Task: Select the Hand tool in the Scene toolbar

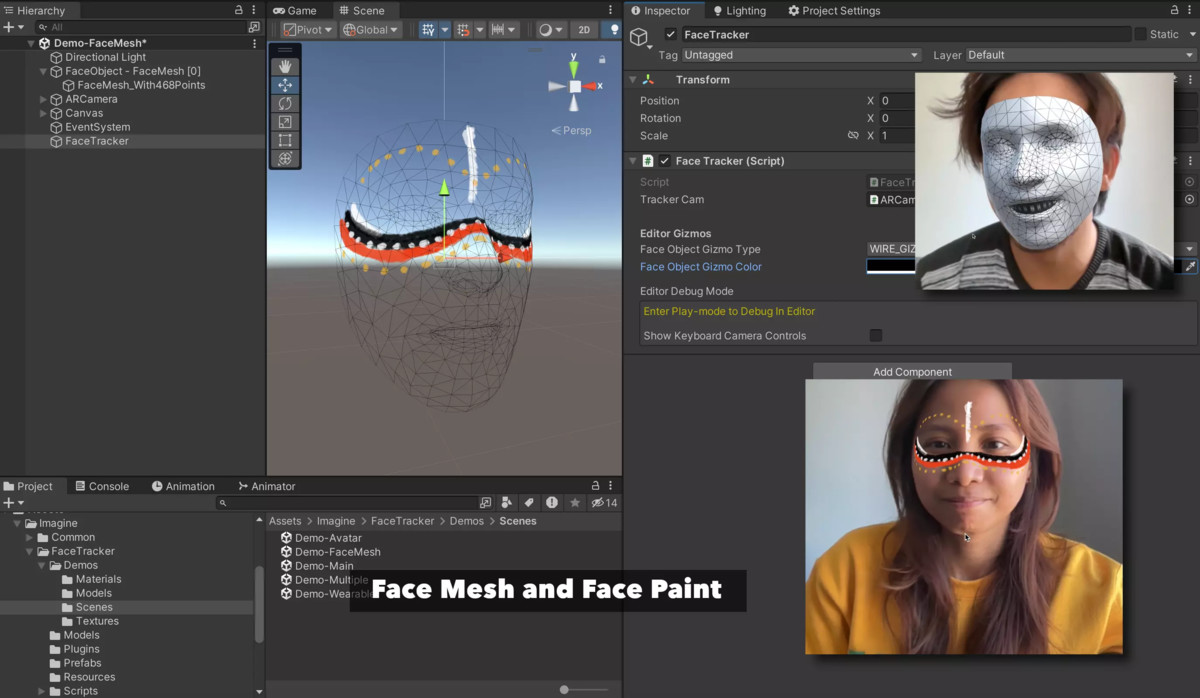Action: coord(285,66)
